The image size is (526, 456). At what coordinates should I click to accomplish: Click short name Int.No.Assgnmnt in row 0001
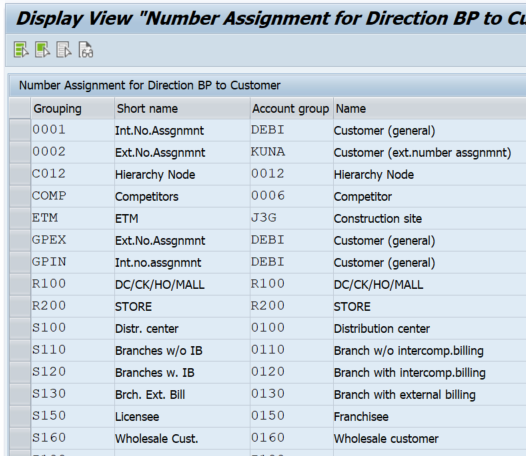tap(182, 130)
